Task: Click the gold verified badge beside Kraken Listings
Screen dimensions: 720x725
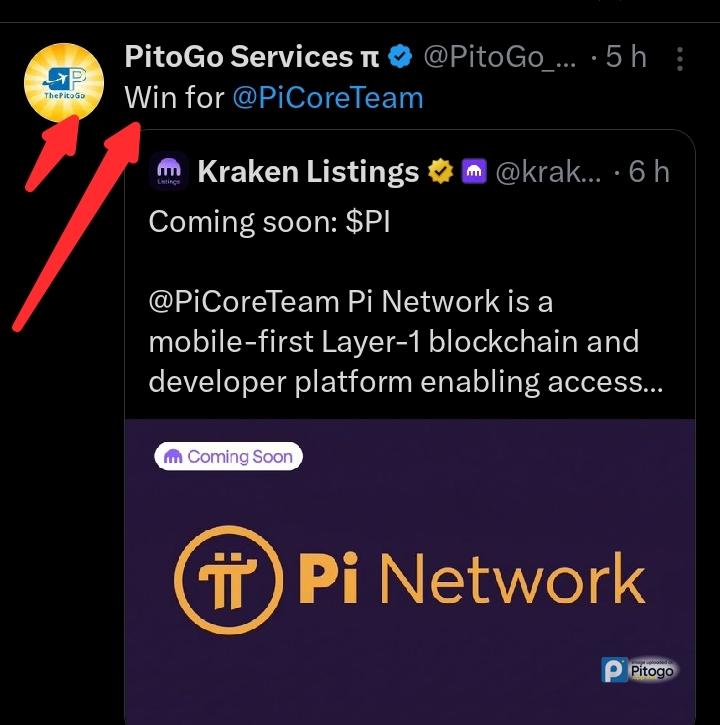Action: (440, 173)
